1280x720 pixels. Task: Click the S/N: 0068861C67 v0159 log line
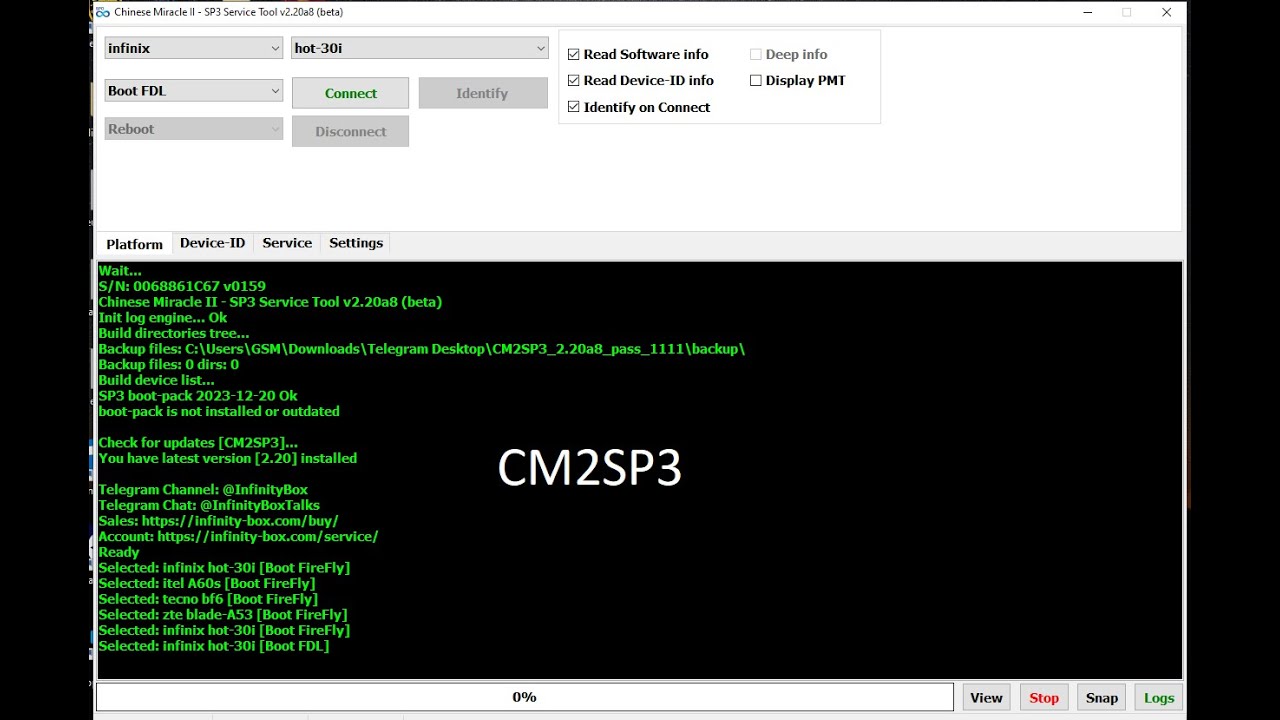click(182, 286)
